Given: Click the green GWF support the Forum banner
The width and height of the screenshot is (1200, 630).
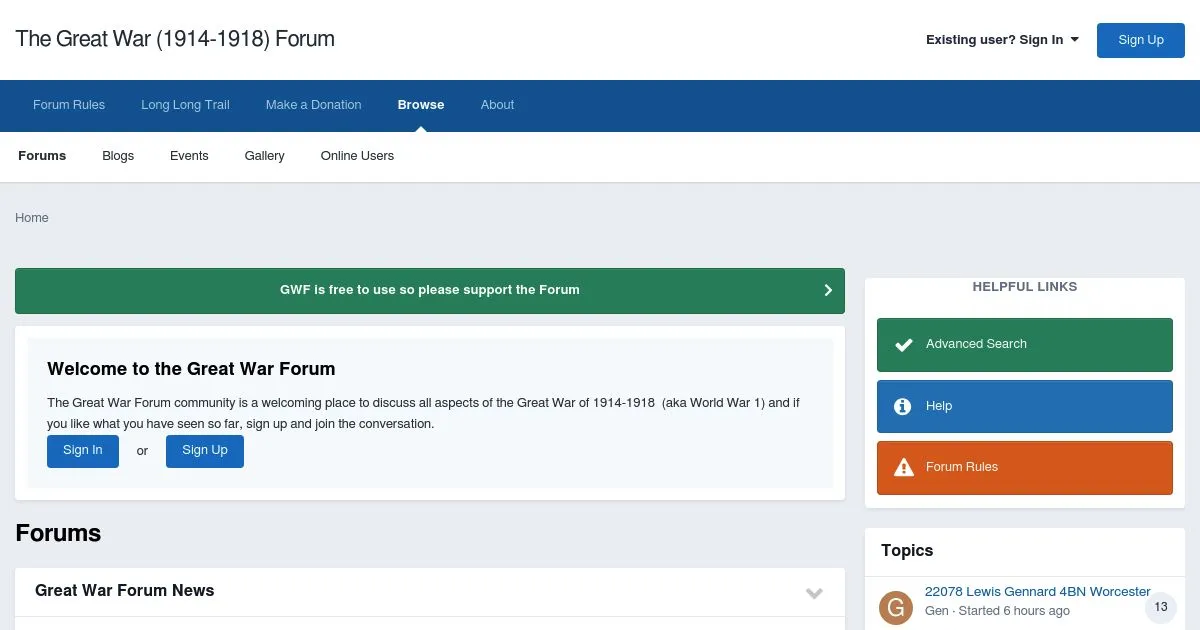Looking at the screenshot, I should (430, 291).
